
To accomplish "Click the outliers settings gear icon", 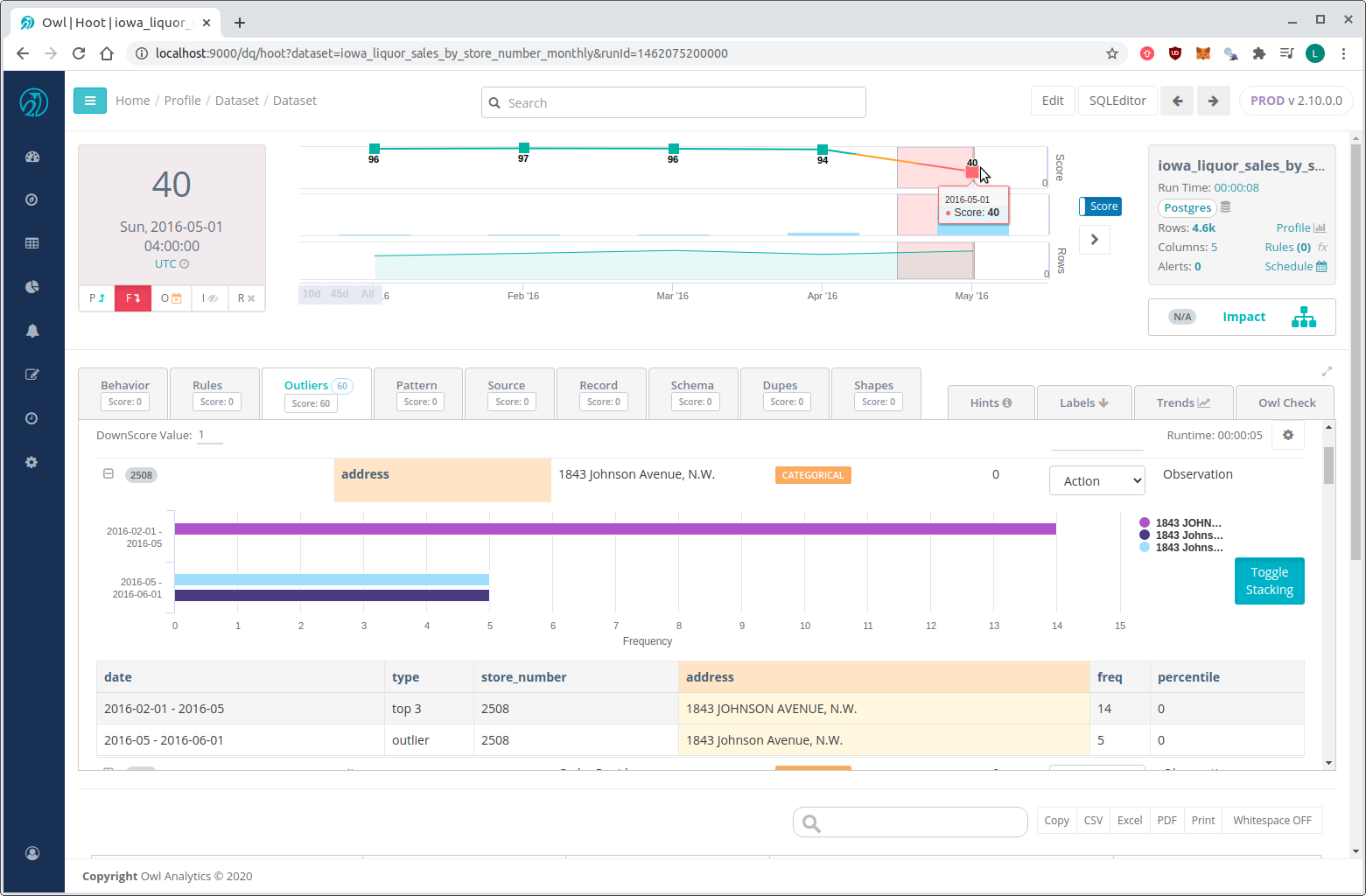I will 1287,435.
